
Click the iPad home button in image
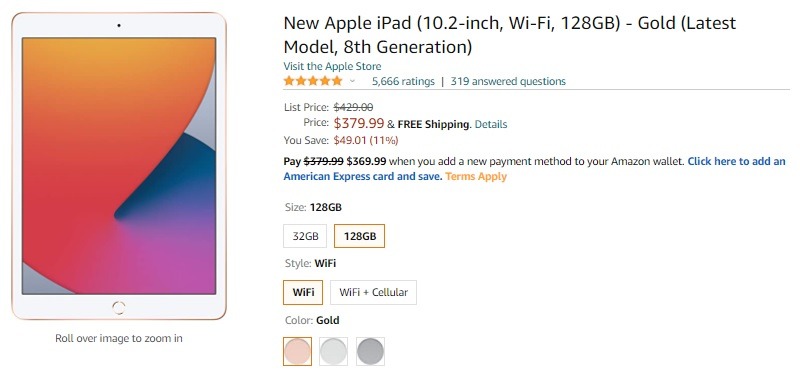point(118,307)
